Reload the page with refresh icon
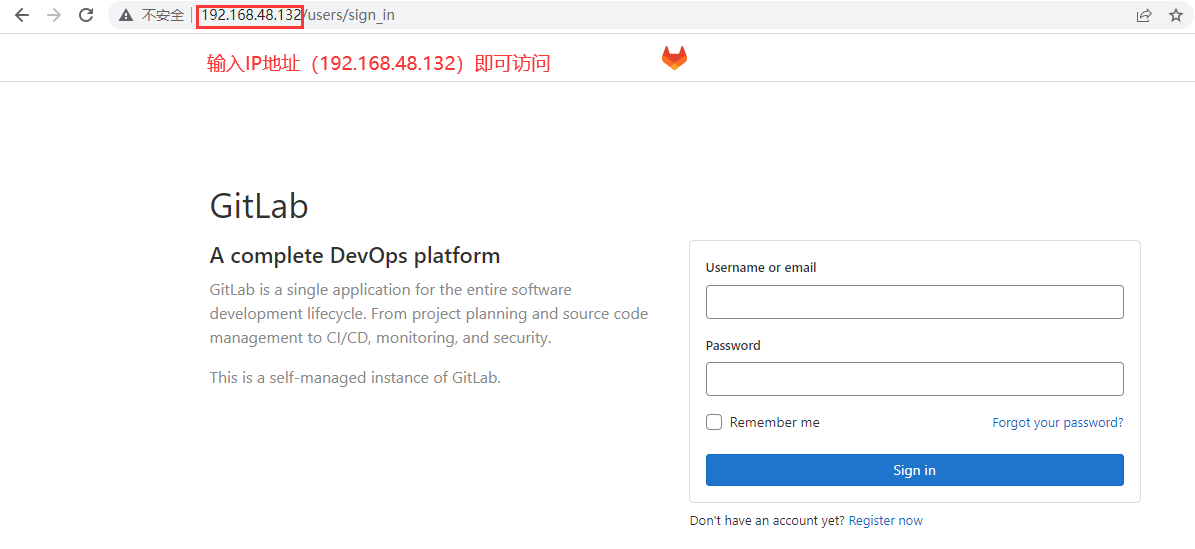 [x=86, y=15]
